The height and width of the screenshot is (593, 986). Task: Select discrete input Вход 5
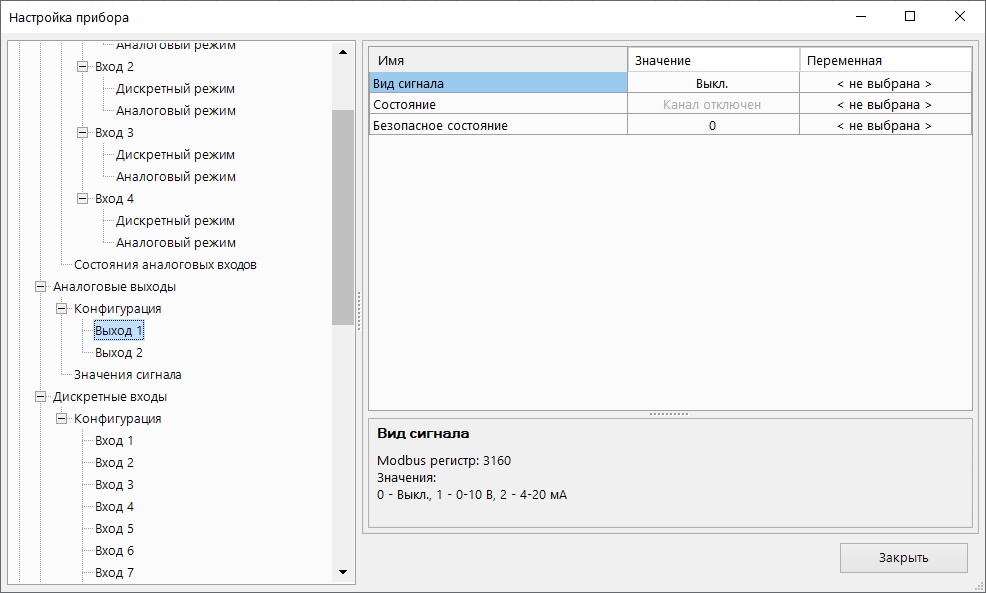[114, 529]
